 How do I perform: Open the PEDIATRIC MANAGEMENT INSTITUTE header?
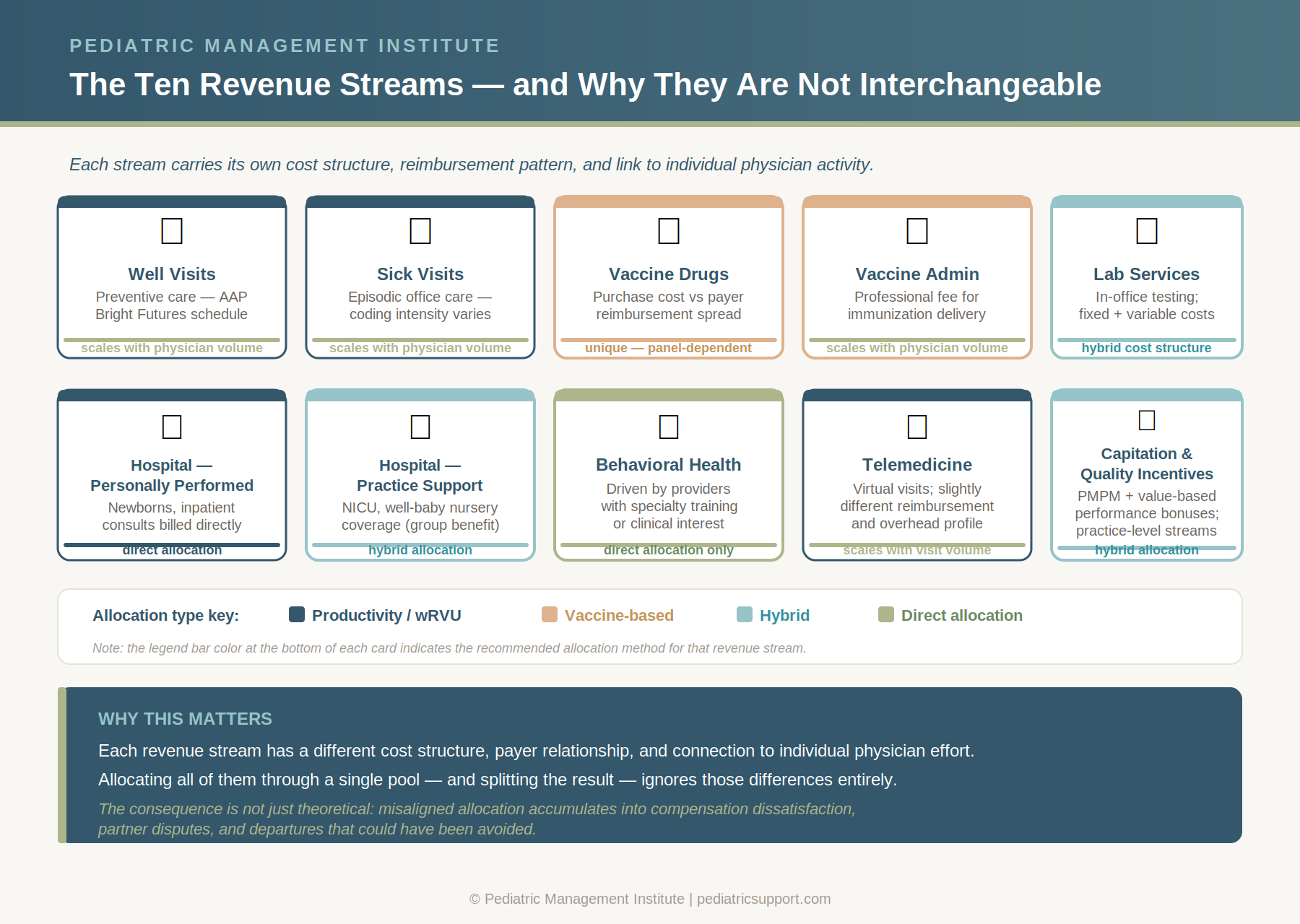(284, 45)
